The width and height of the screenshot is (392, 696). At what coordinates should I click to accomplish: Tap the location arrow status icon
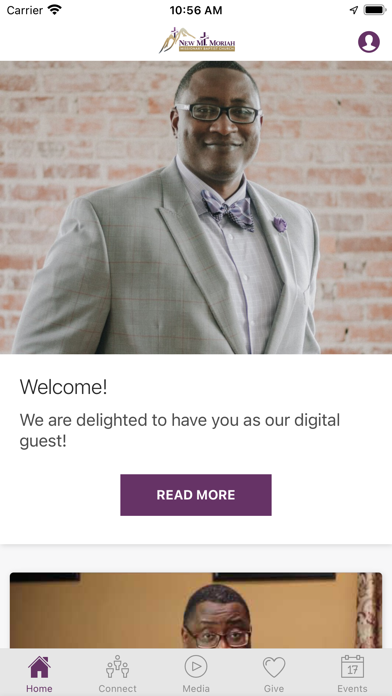354,10
